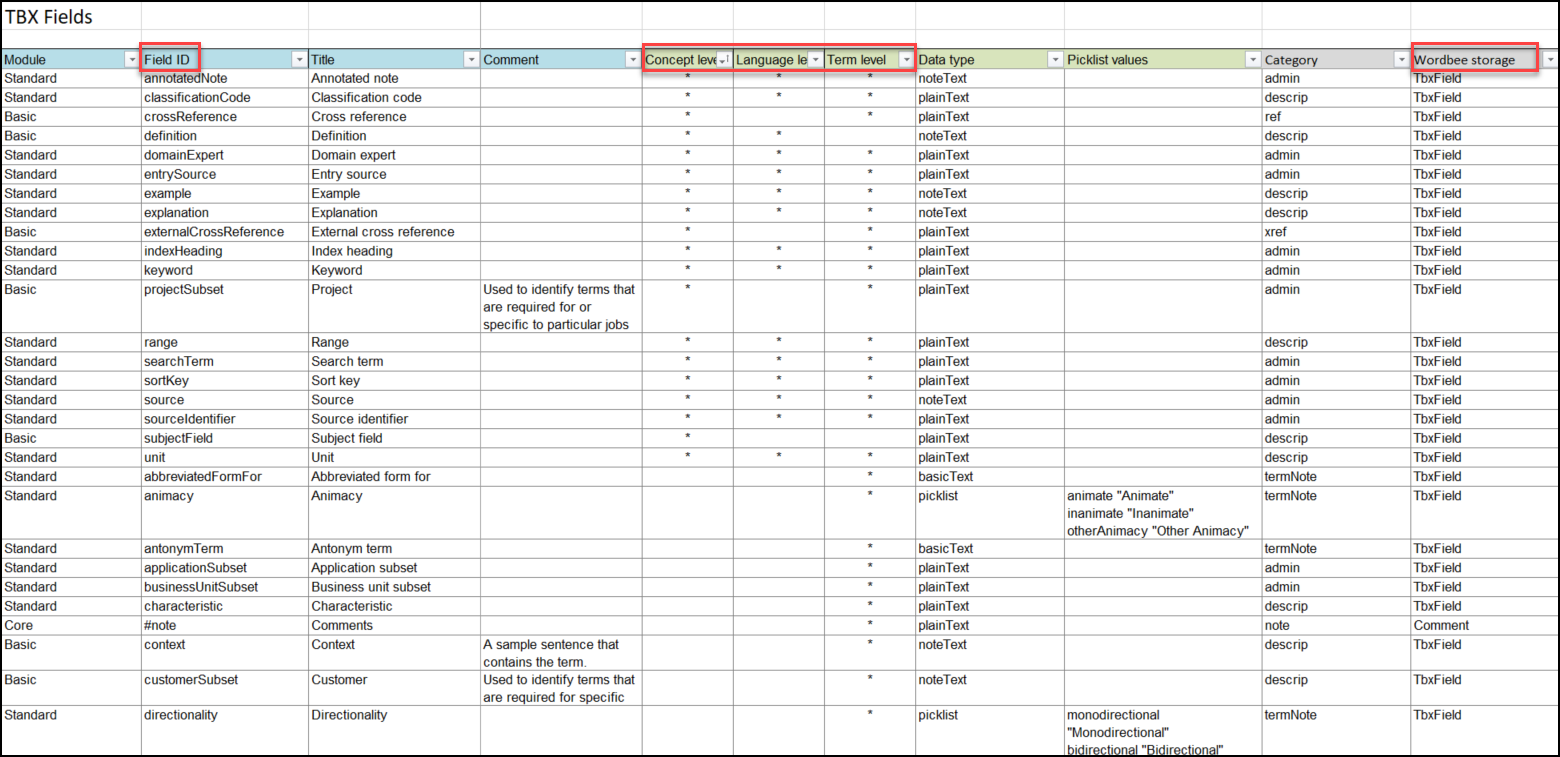Screen dimensions: 1560x757
Task: Click the Comment column filter arrow
Action: (x=632, y=60)
